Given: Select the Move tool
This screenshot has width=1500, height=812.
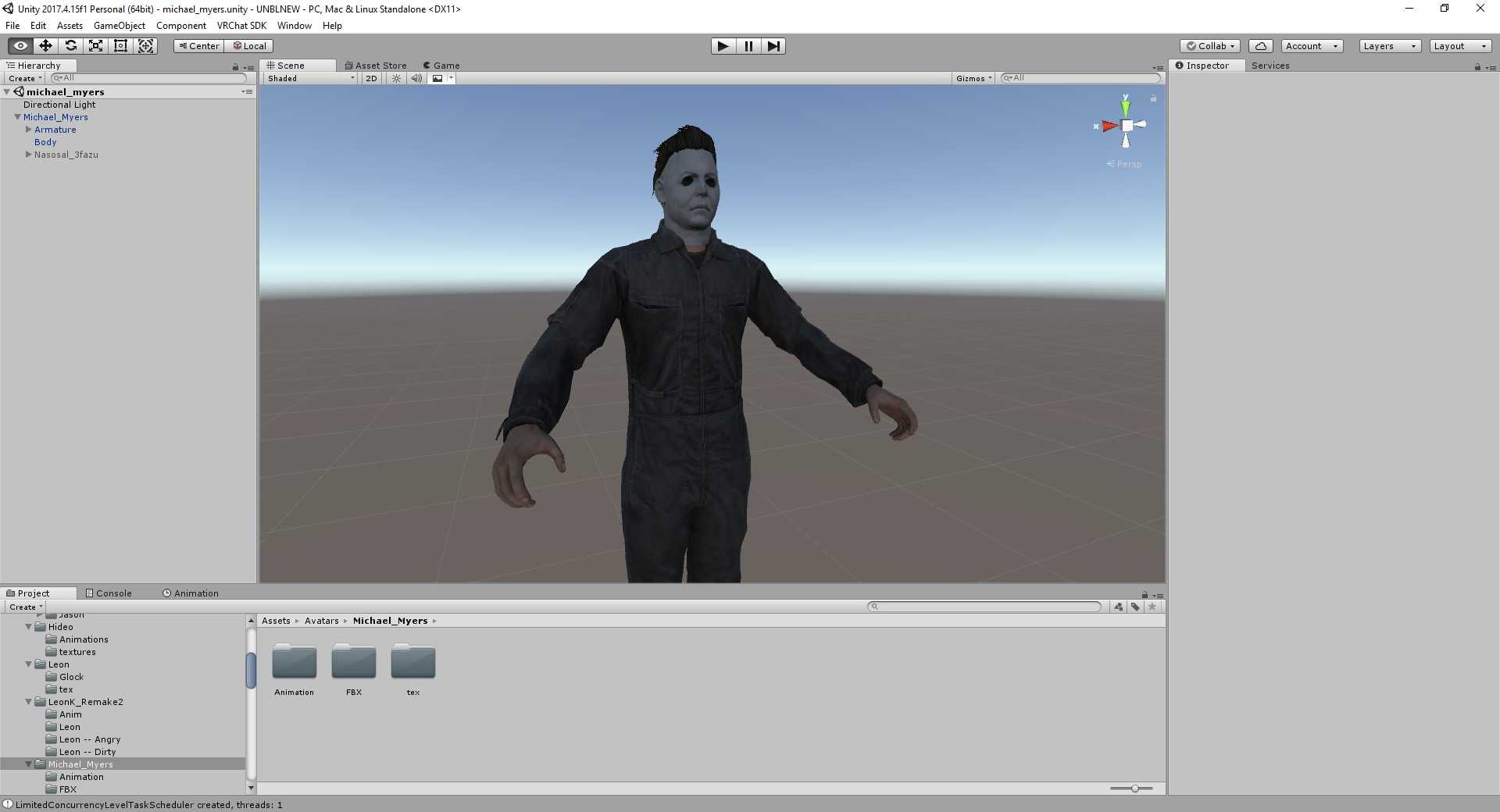Looking at the screenshot, I should point(45,46).
